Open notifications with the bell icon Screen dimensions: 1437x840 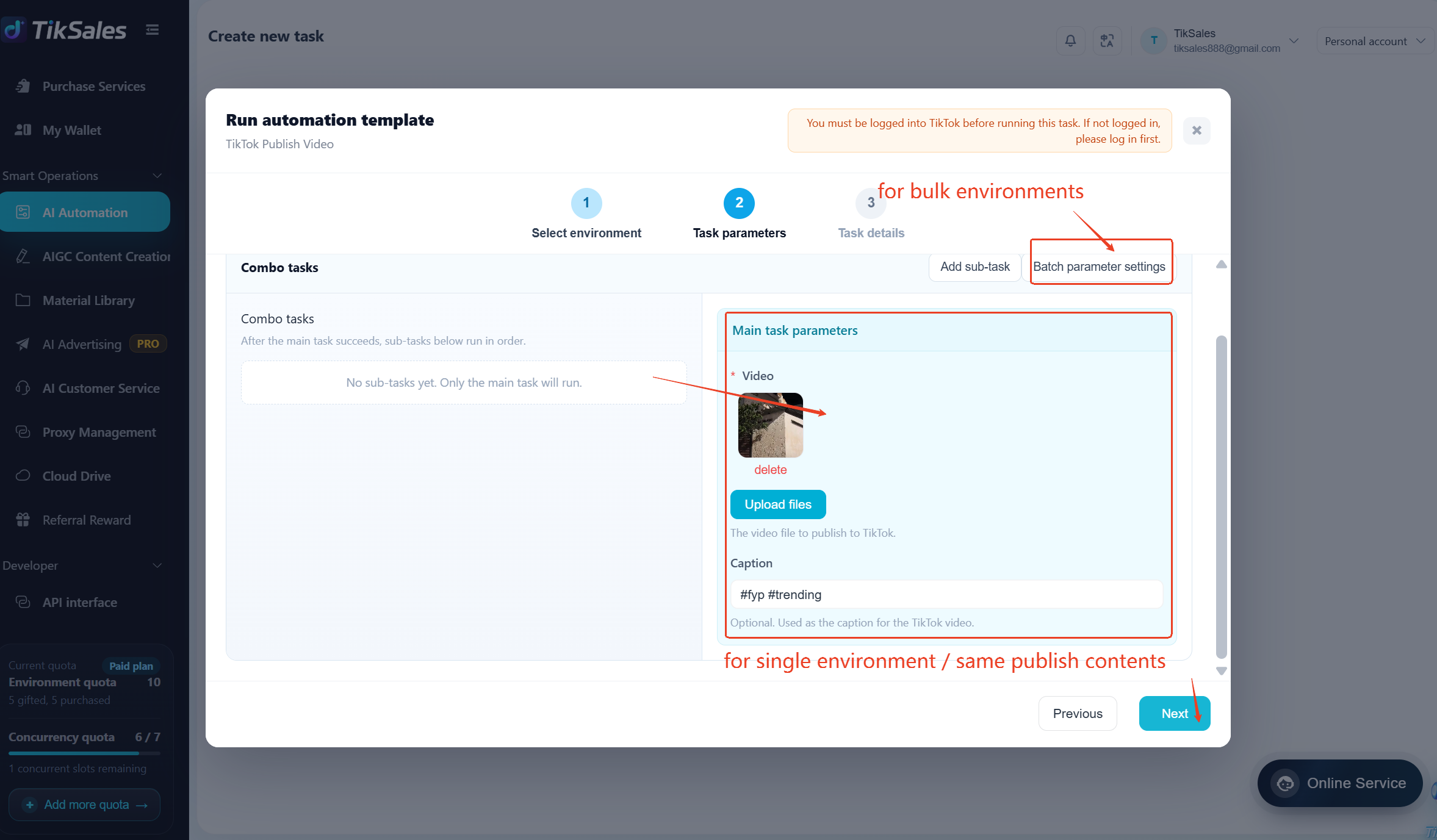[1070, 41]
